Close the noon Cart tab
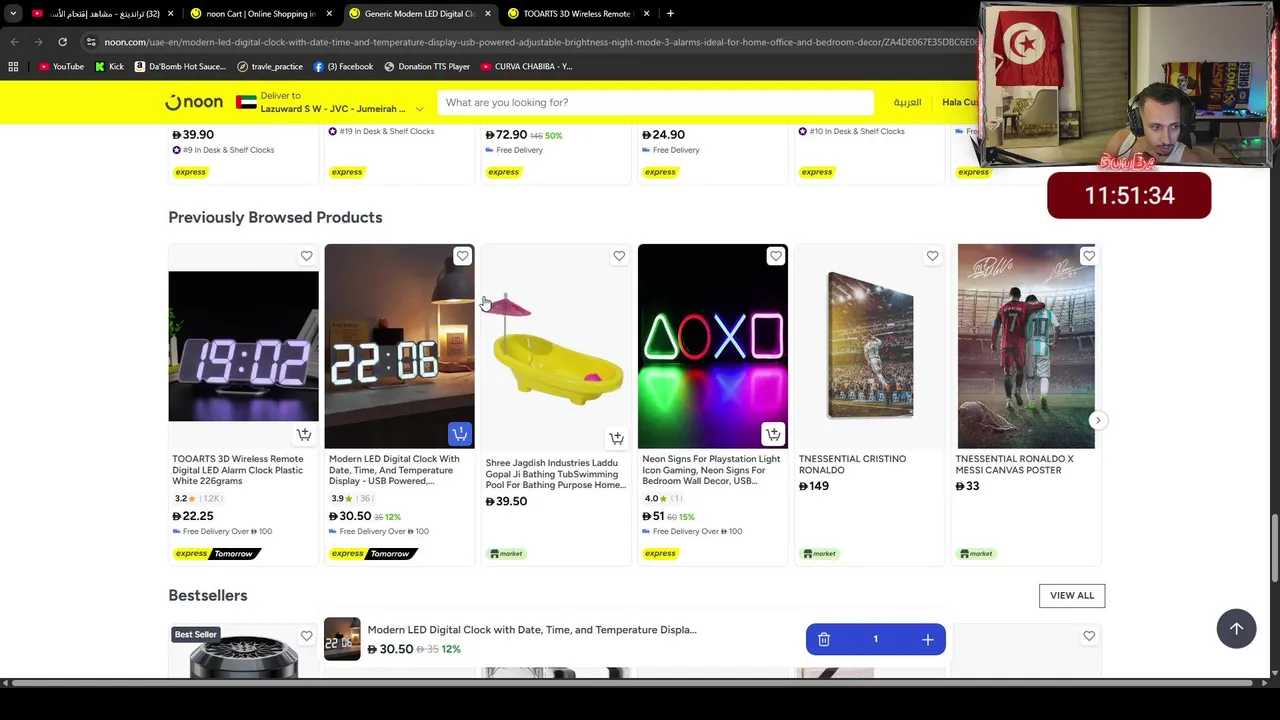 tap(329, 13)
